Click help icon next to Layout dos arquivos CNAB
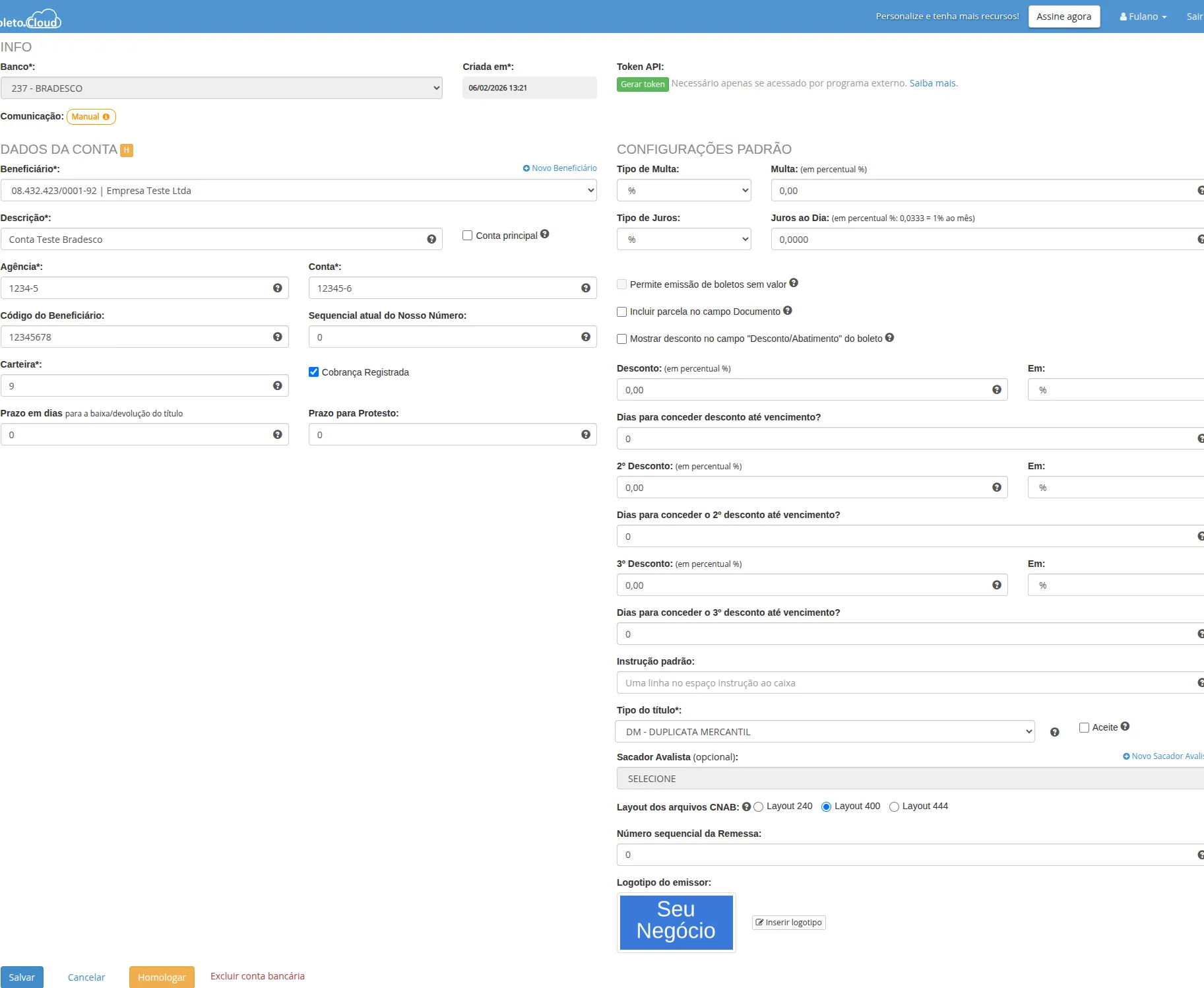The image size is (1204, 988). click(x=746, y=807)
